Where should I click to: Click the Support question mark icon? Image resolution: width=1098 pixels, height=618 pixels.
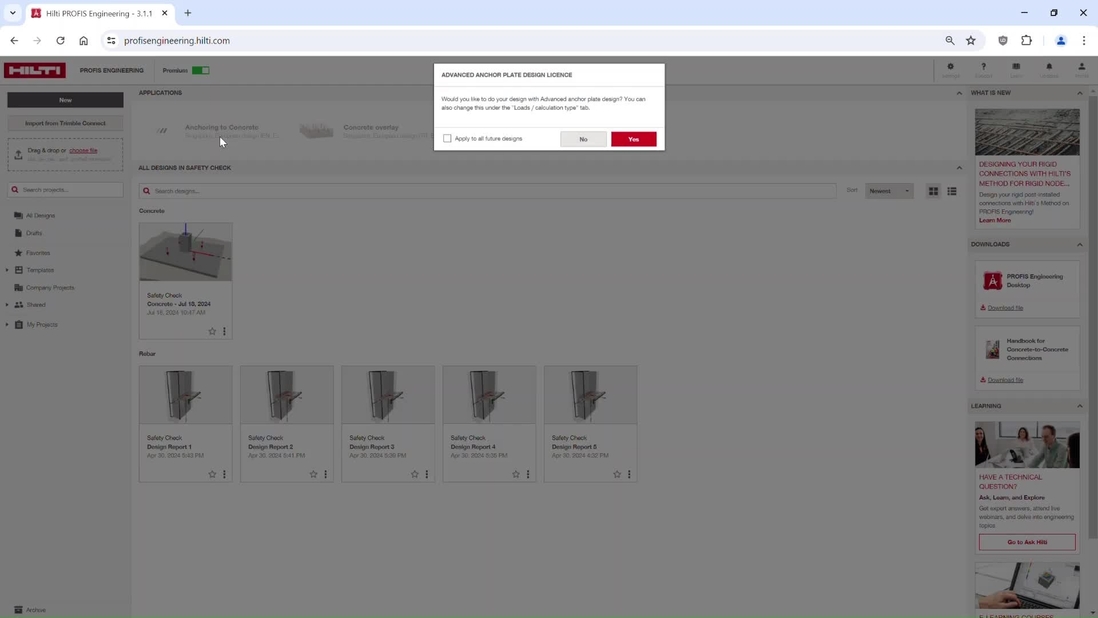pyautogui.click(x=983, y=66)
